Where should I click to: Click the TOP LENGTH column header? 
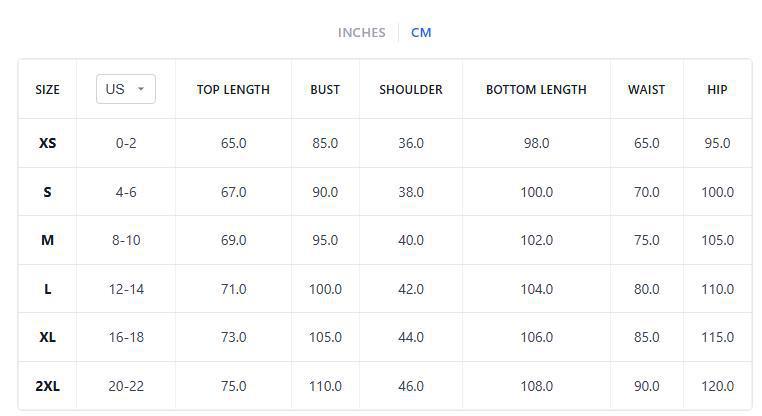tap(233, 89)
